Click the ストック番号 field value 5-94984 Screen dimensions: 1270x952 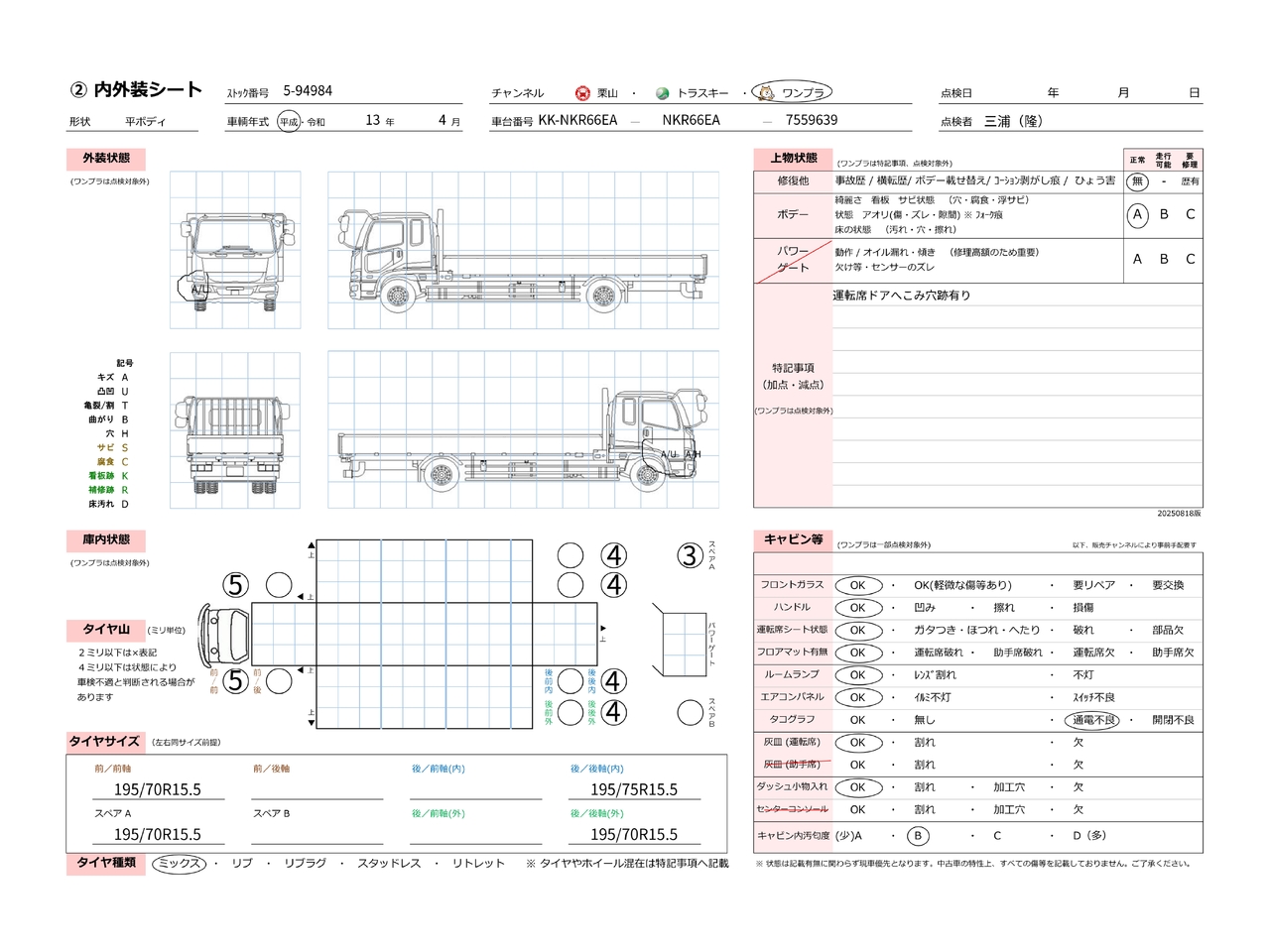point(308,91)
